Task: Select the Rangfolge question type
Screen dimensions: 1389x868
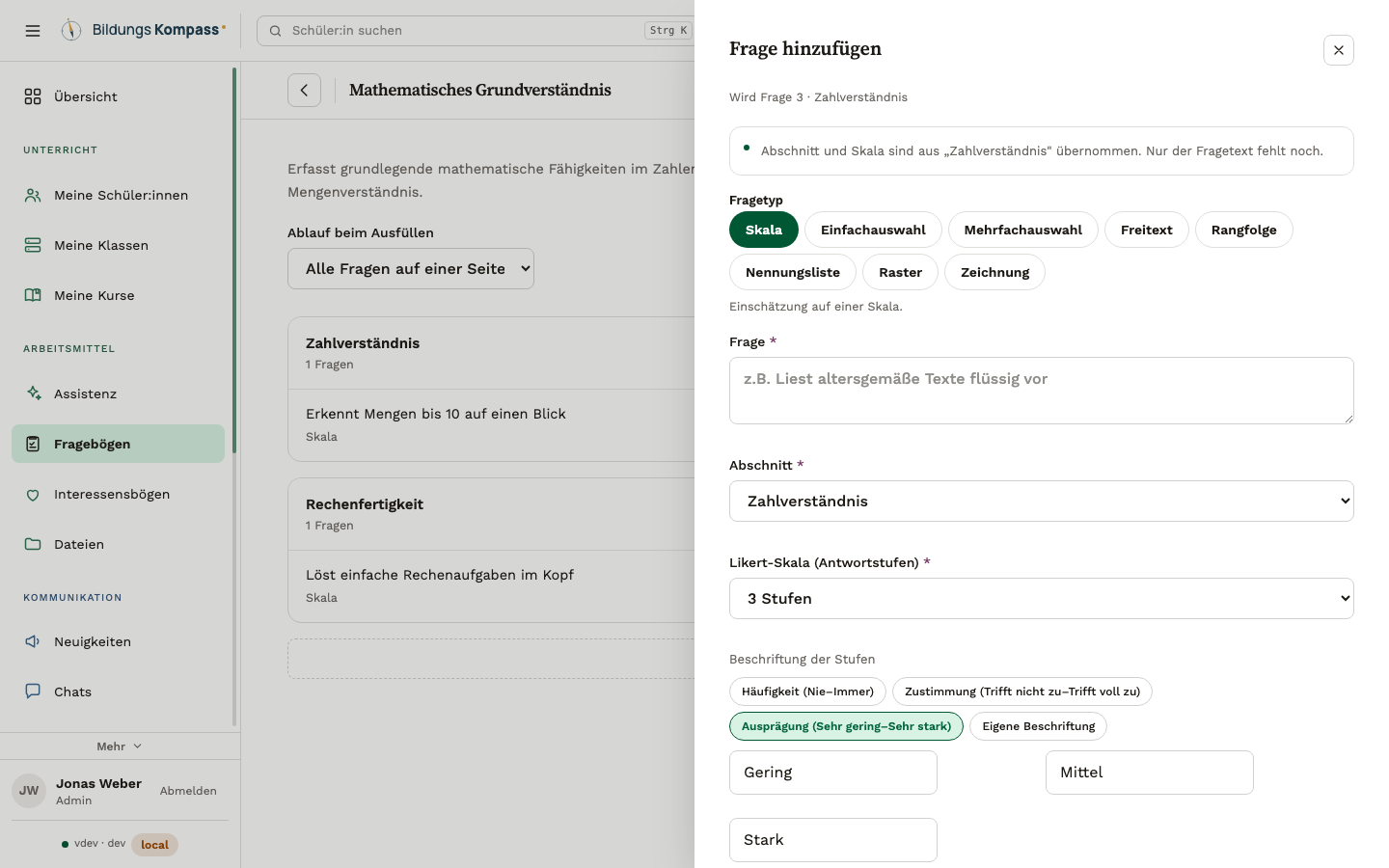Action: 1244,230
